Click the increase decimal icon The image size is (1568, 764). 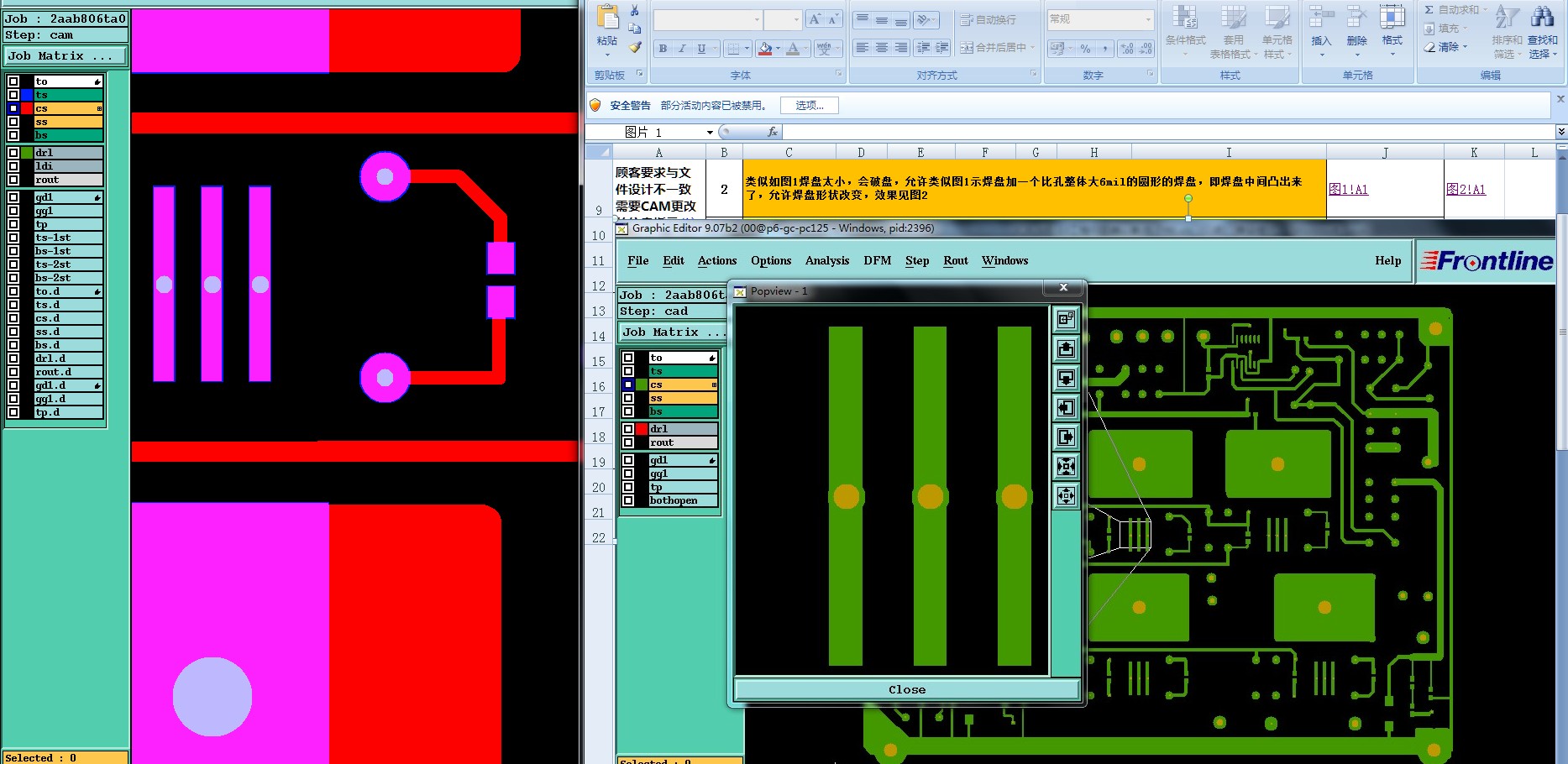1126,49
